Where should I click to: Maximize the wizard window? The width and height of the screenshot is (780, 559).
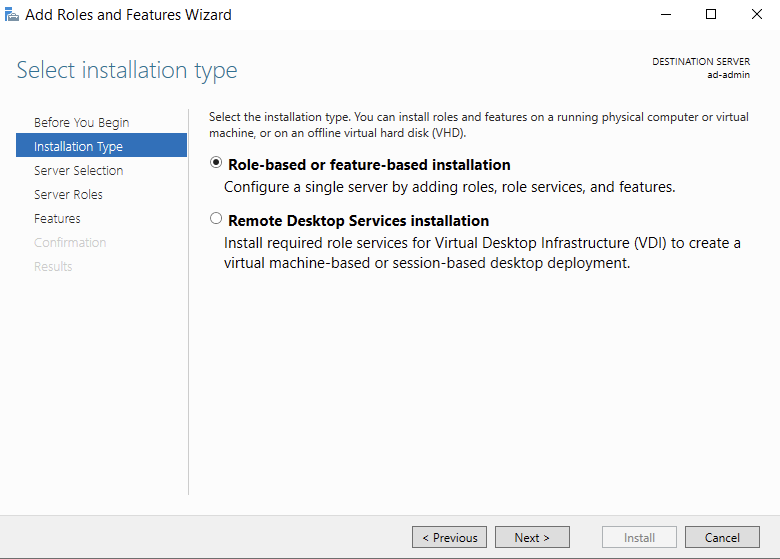click(711, 14)
